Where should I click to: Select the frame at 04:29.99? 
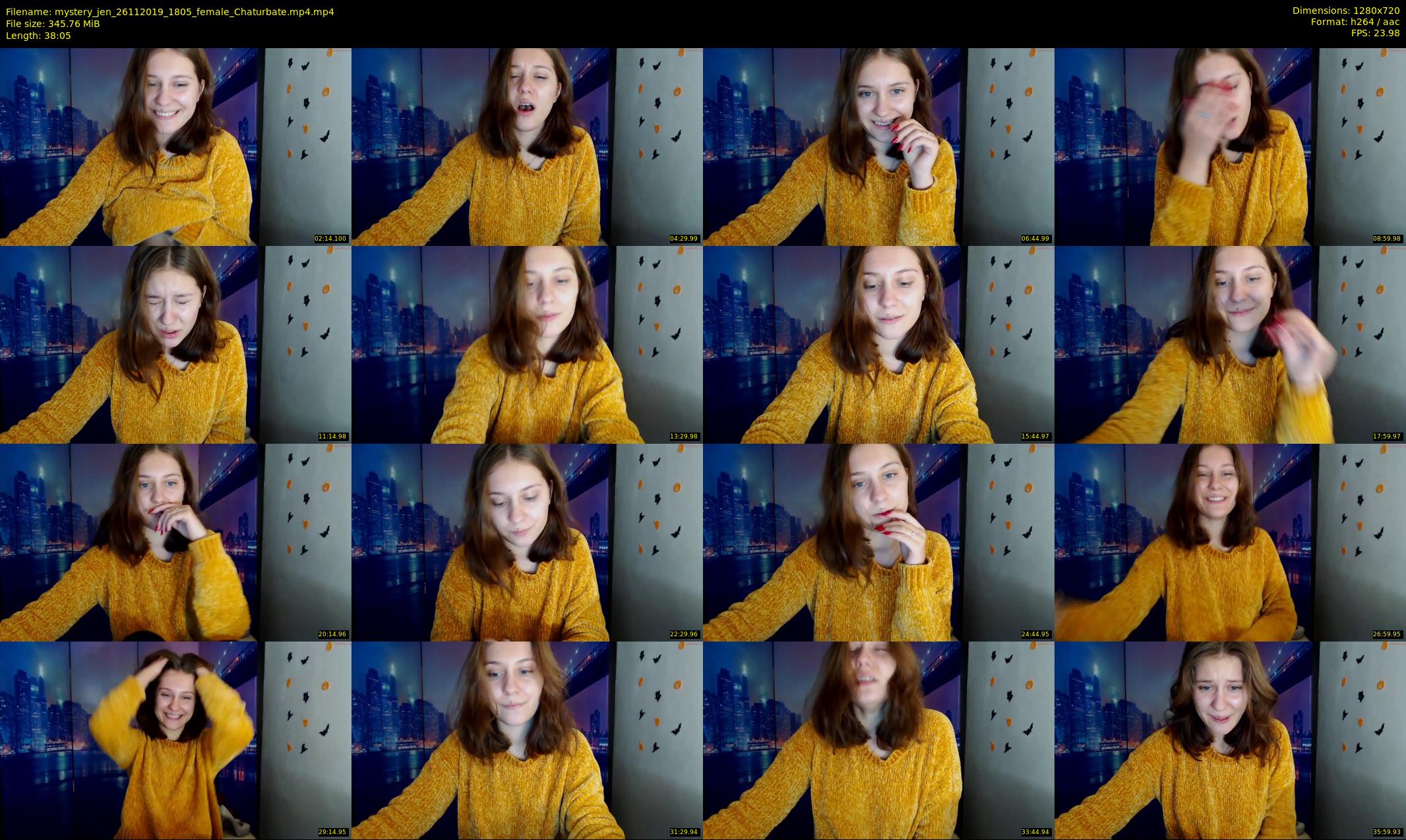point(527,146)
